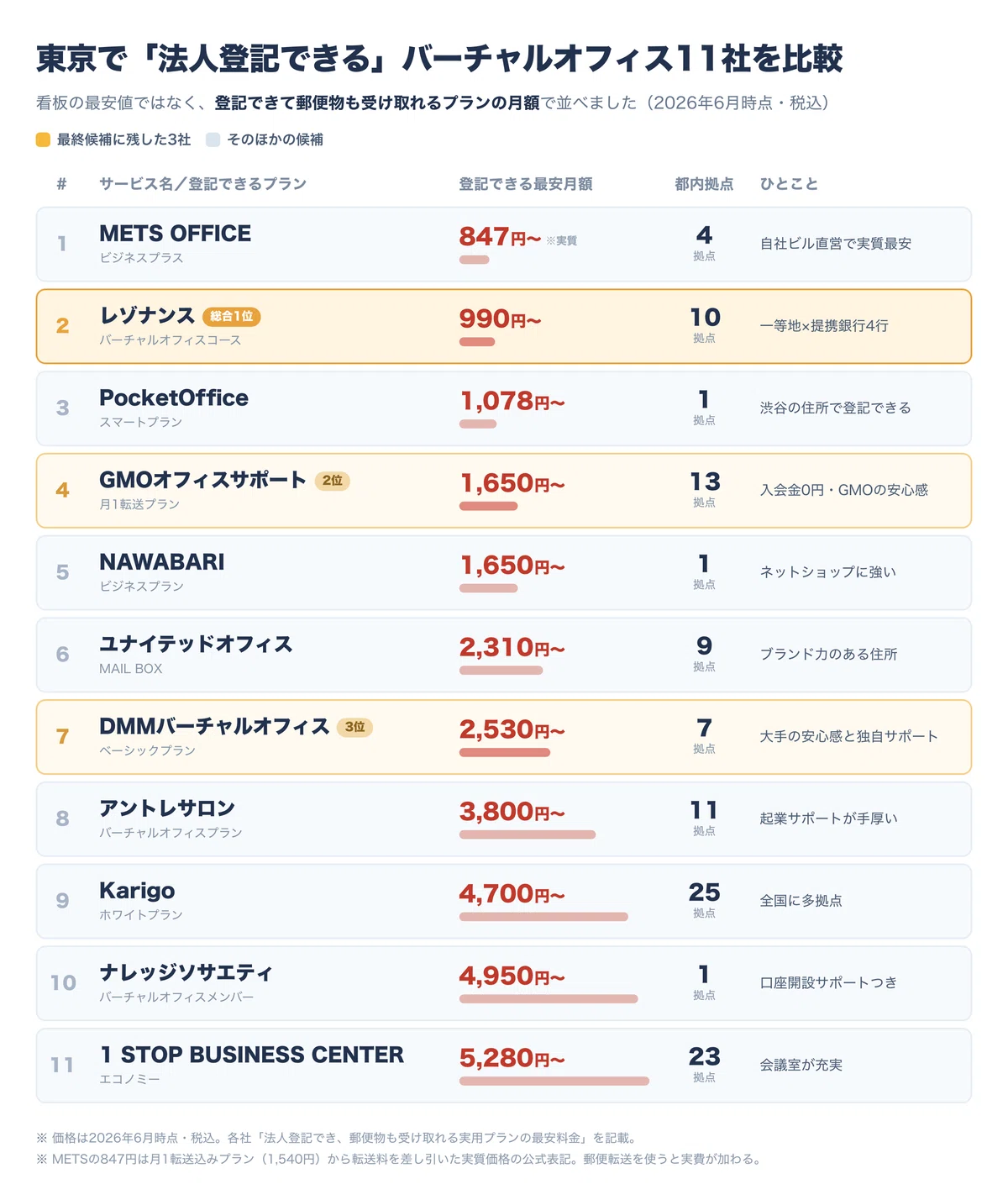Select the NAWABARI service name
Viewport: 1008px width, 1200px height.
click(x=162, y=562)
